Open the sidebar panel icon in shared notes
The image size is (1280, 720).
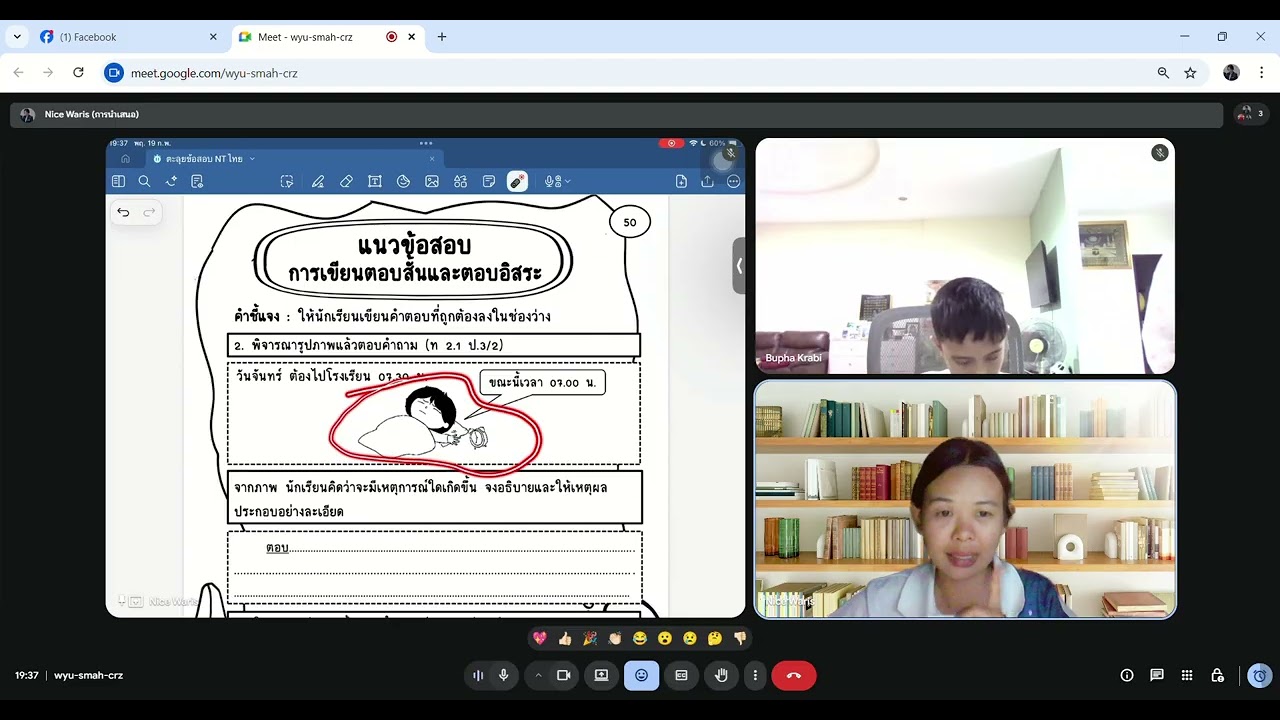118,181
